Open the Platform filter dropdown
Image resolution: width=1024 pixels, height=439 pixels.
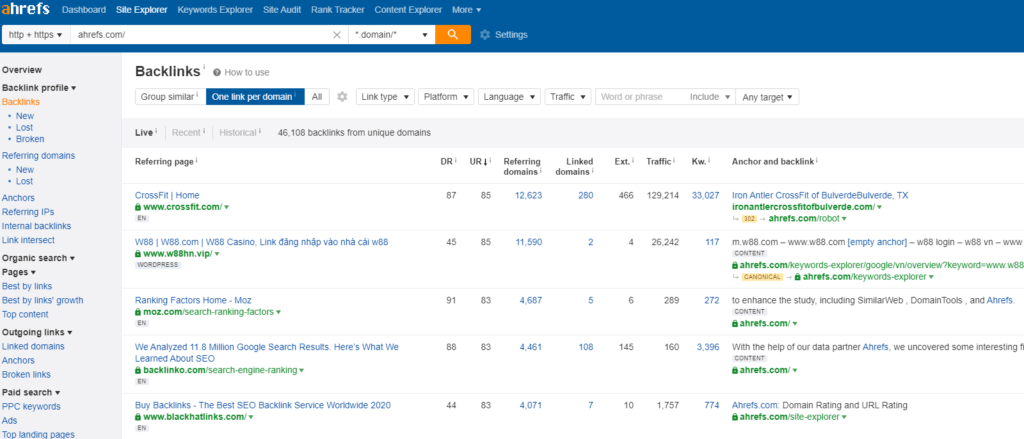(x=446, y=97)
